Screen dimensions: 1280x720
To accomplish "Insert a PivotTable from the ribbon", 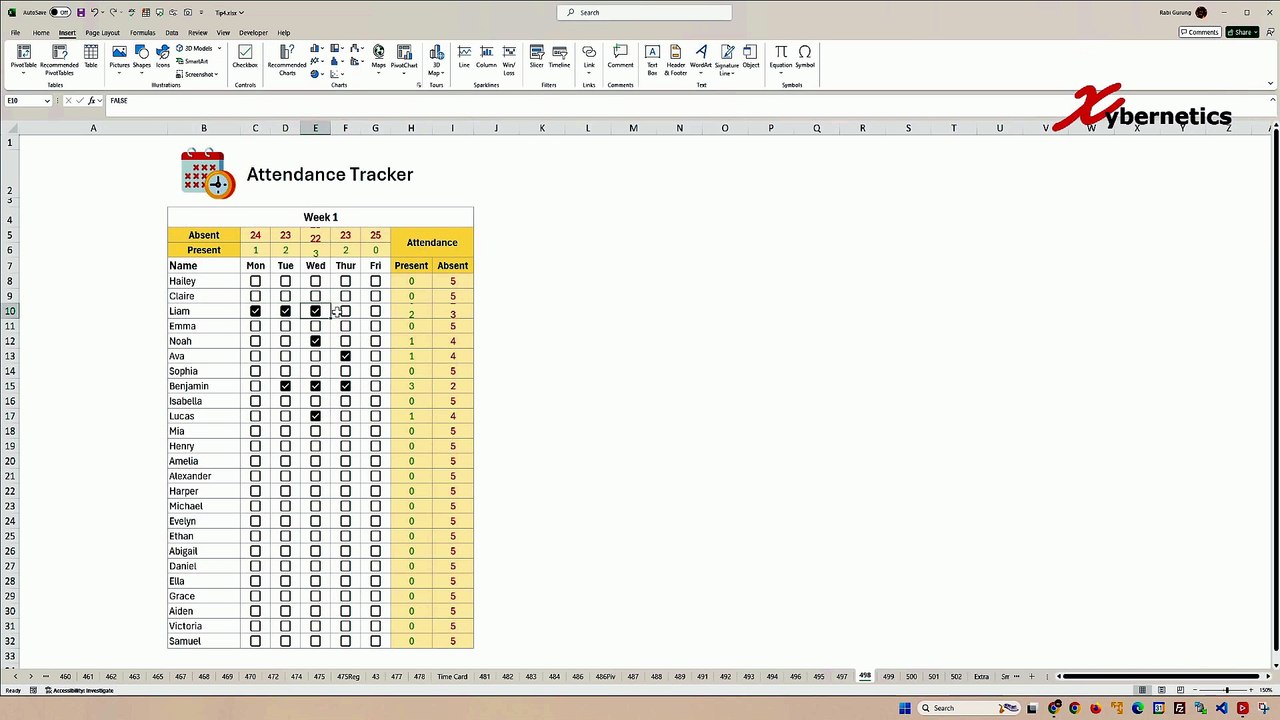I will pos(23,57).
